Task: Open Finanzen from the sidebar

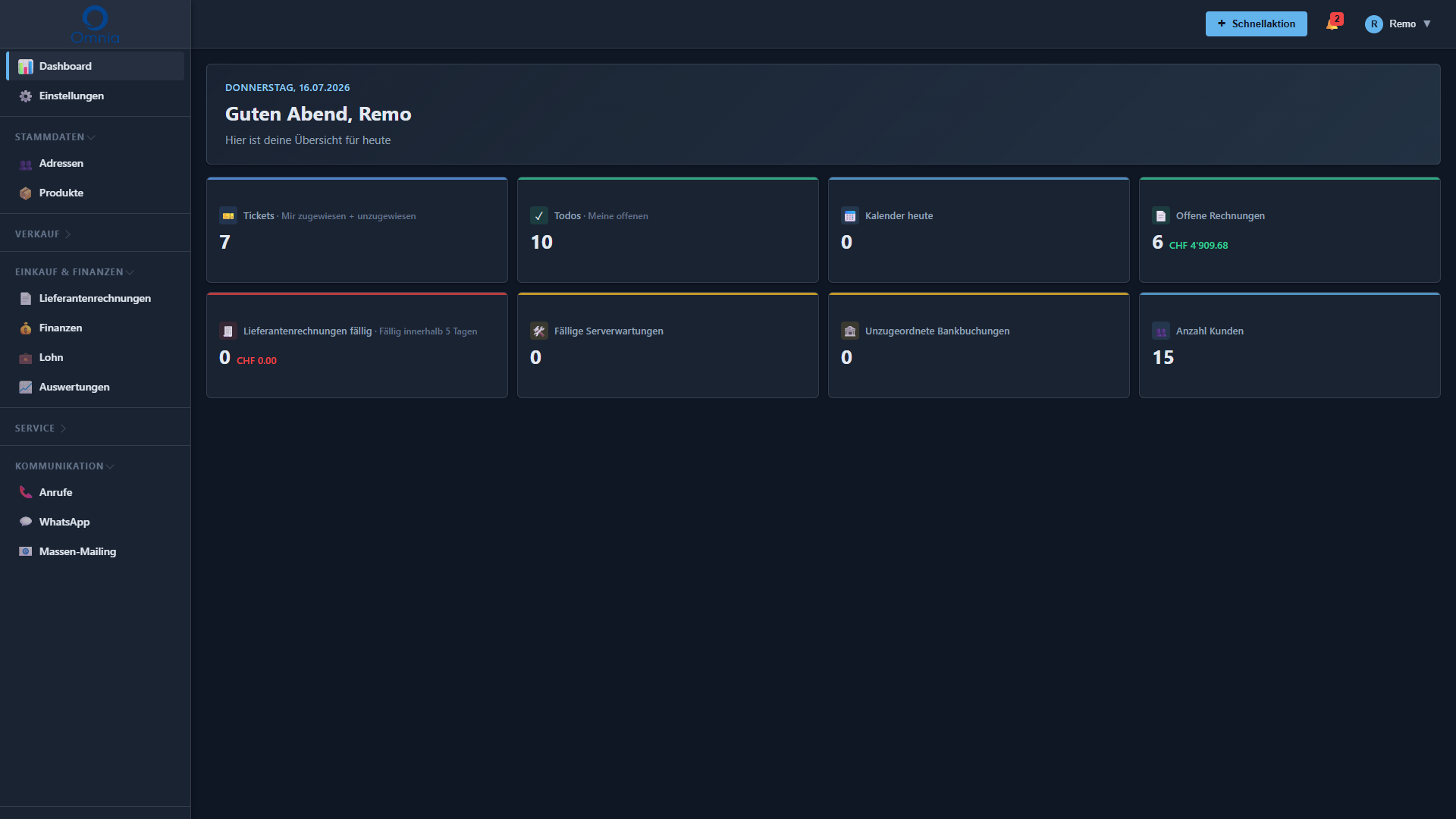Action: (x=96, y=328)
